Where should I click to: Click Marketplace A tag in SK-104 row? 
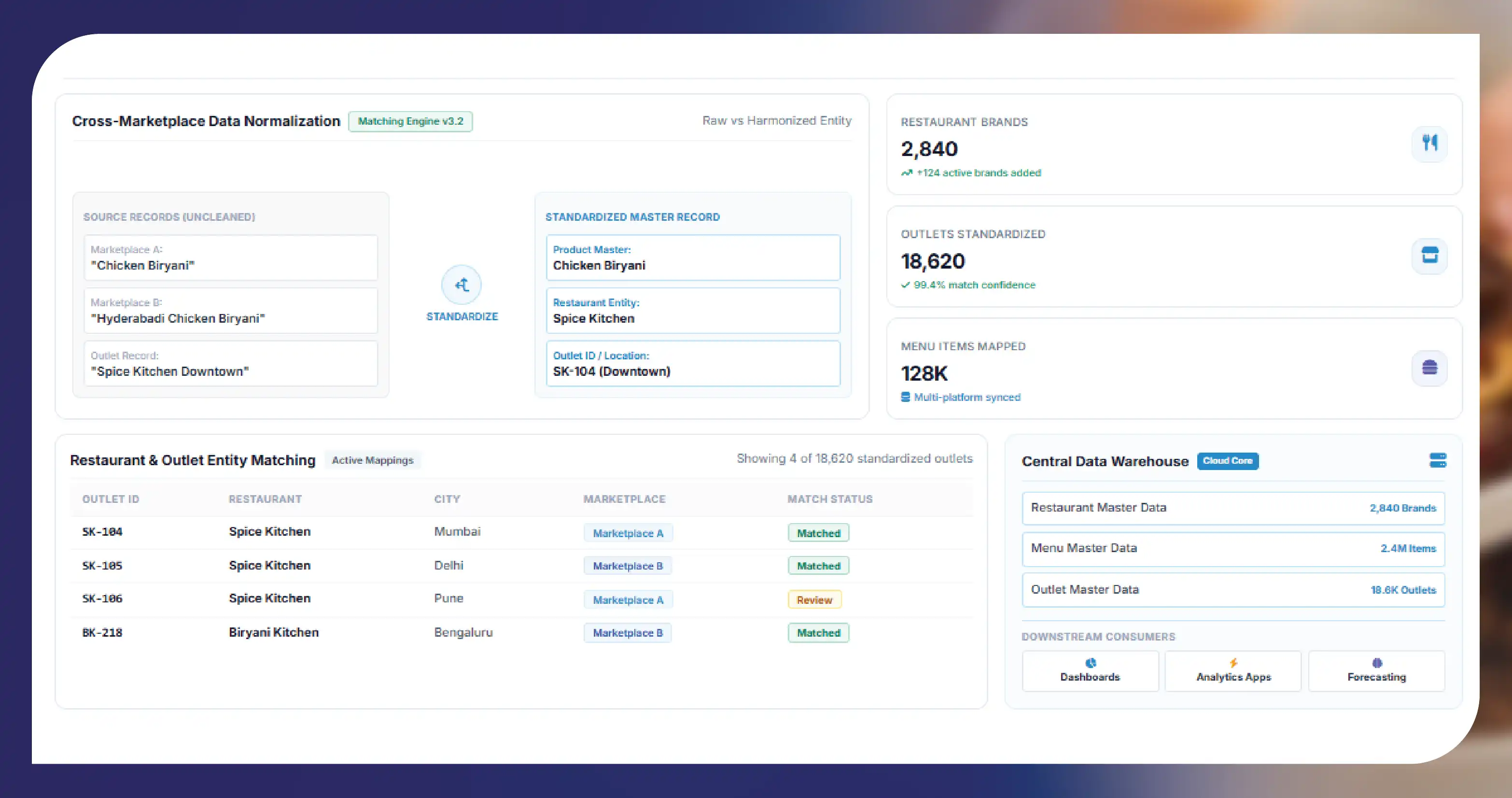pos(628,533)
